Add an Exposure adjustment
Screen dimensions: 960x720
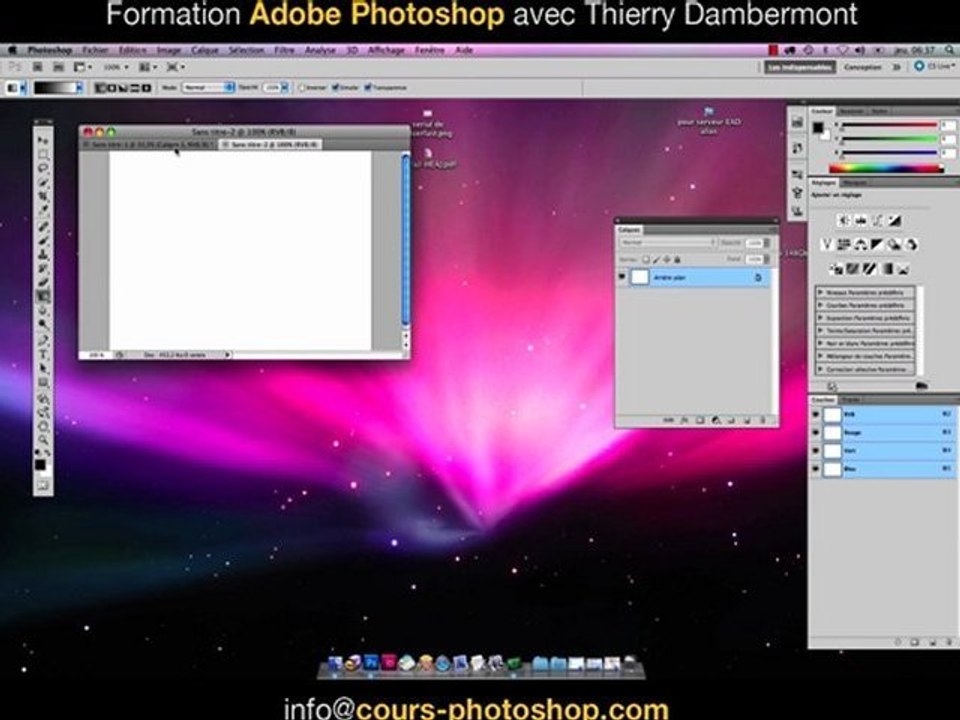coord(894,220)
